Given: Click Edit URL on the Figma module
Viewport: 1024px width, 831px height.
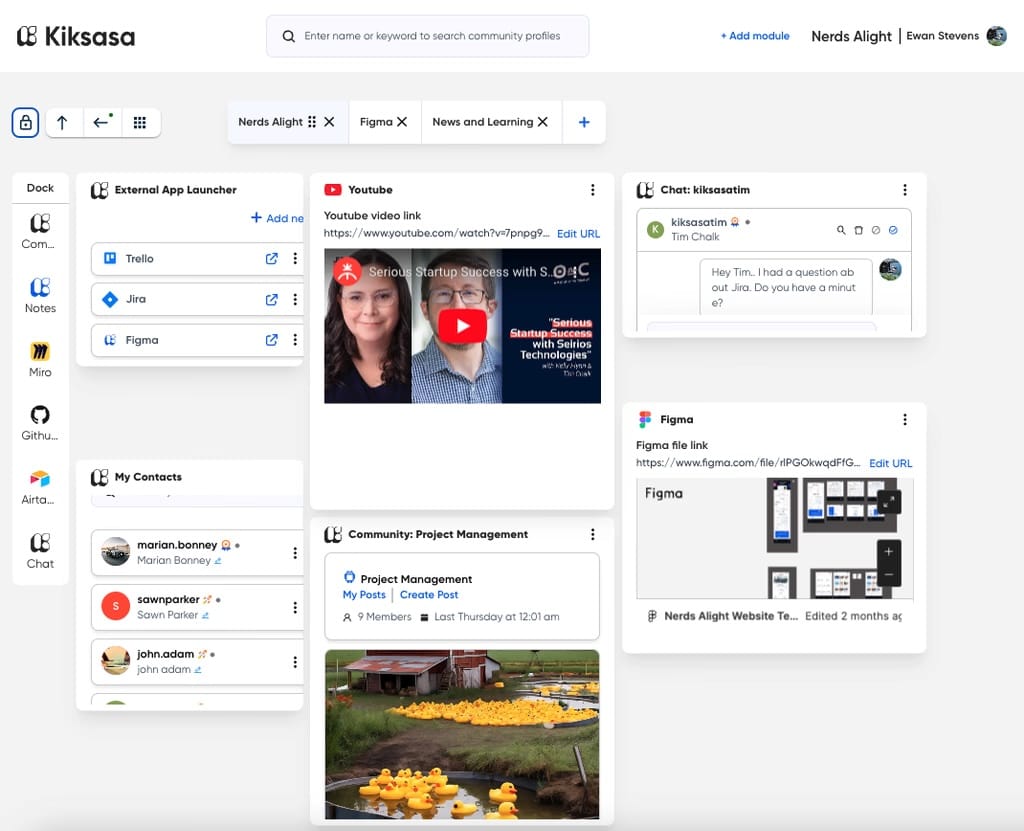Looking at the screenshot, I should (890, 463).
